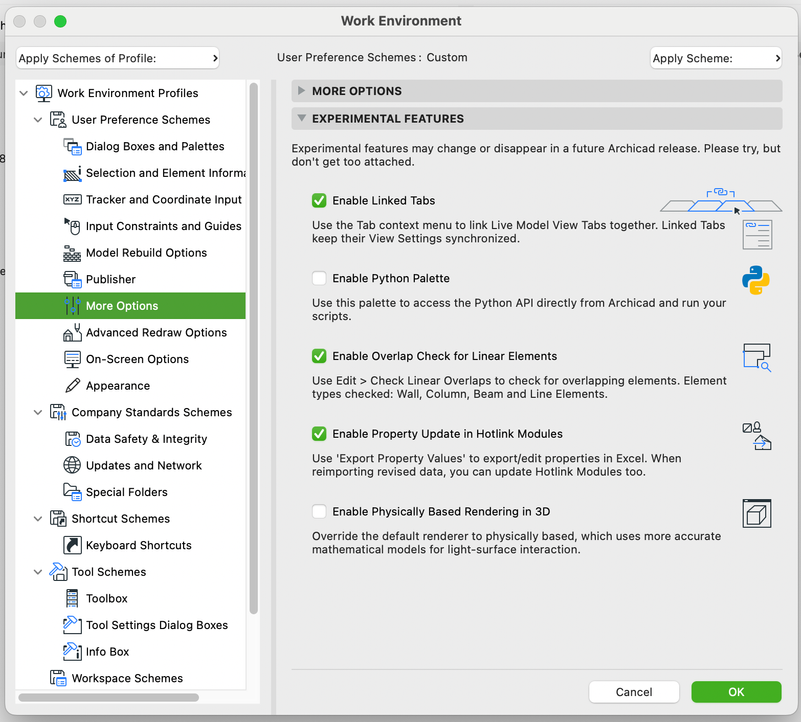
Task: Open the Apply Schemes of Profile menu
Action: (117, 58)
